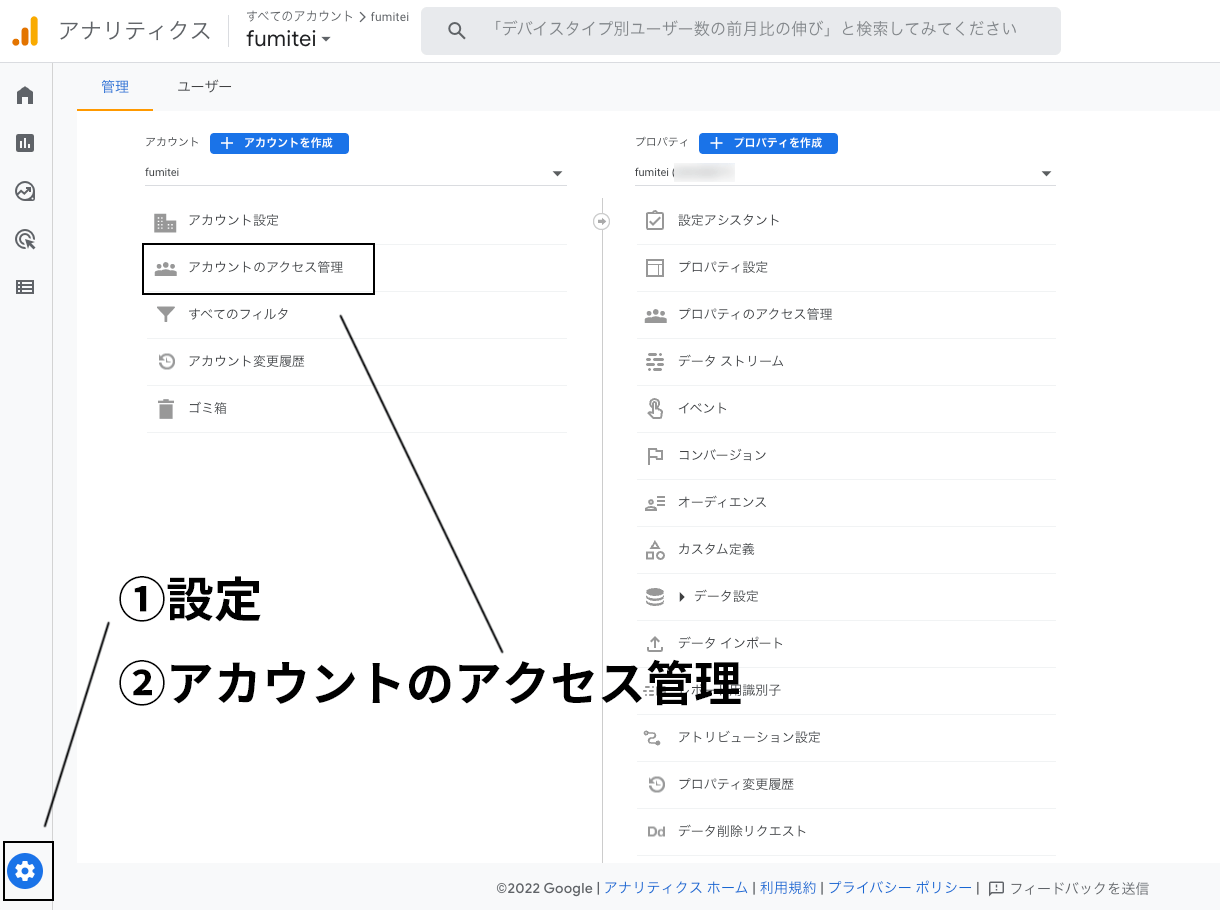
Task: Open アカウントのアクセス管理
Action: (265, 268)
